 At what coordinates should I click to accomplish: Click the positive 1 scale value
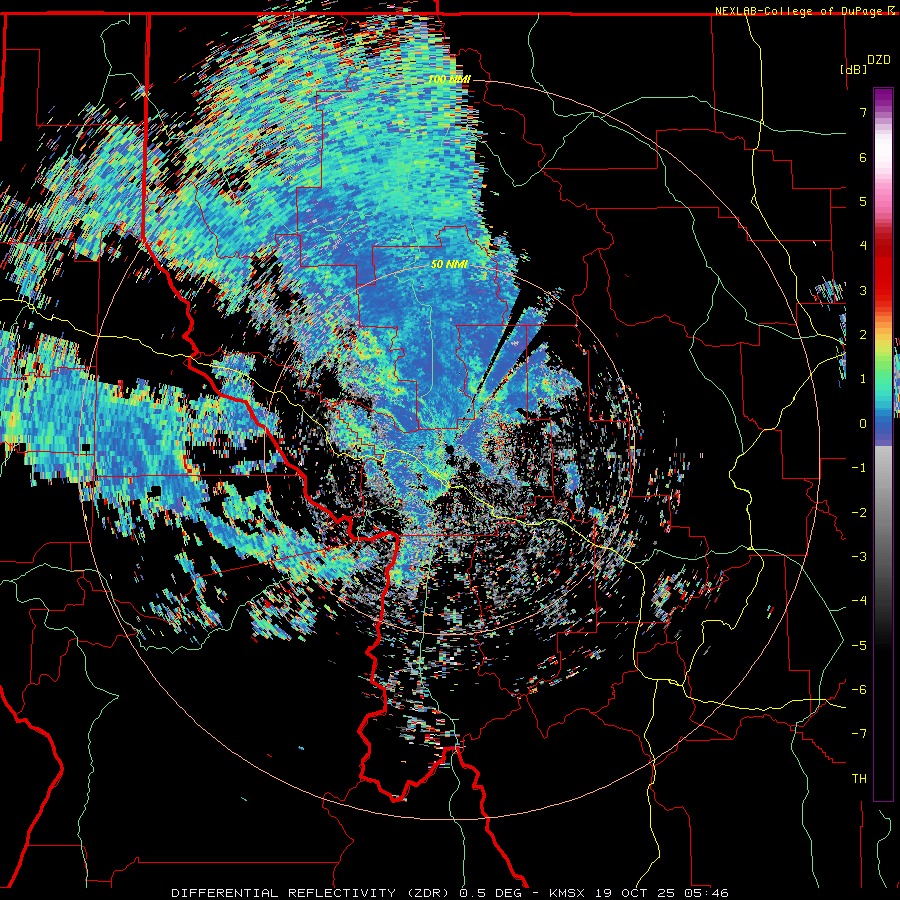(863, 379)
